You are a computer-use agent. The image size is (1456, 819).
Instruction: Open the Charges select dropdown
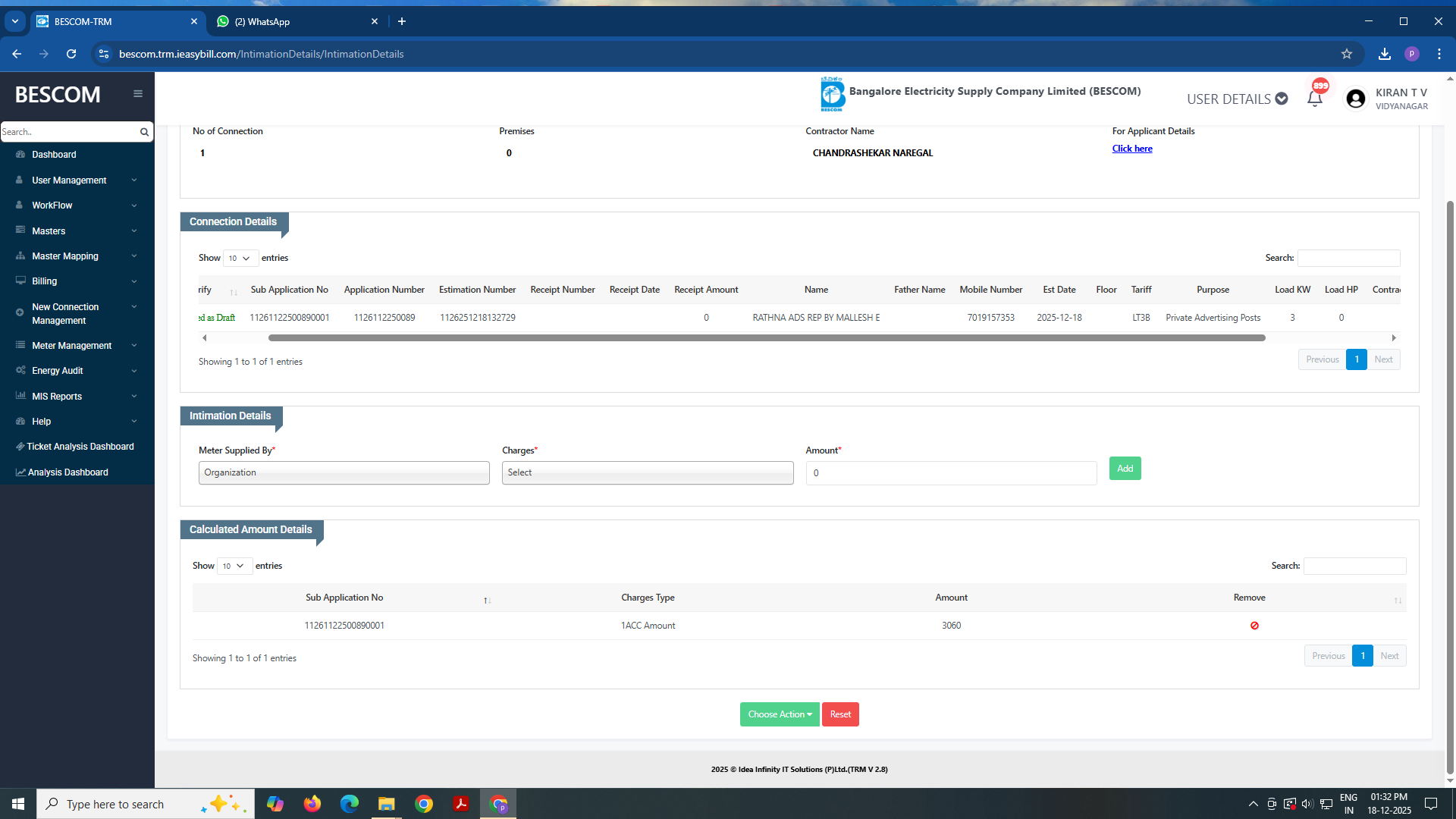647,472
